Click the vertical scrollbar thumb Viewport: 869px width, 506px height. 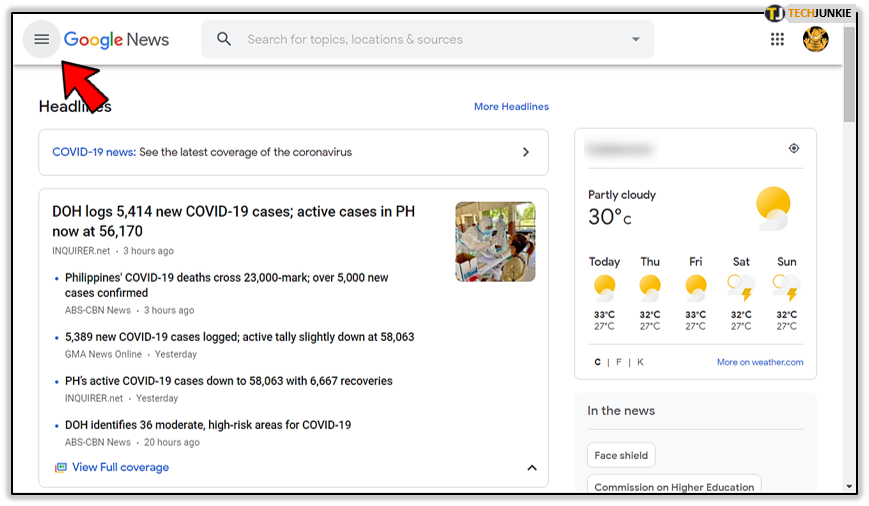click(849, 74)
